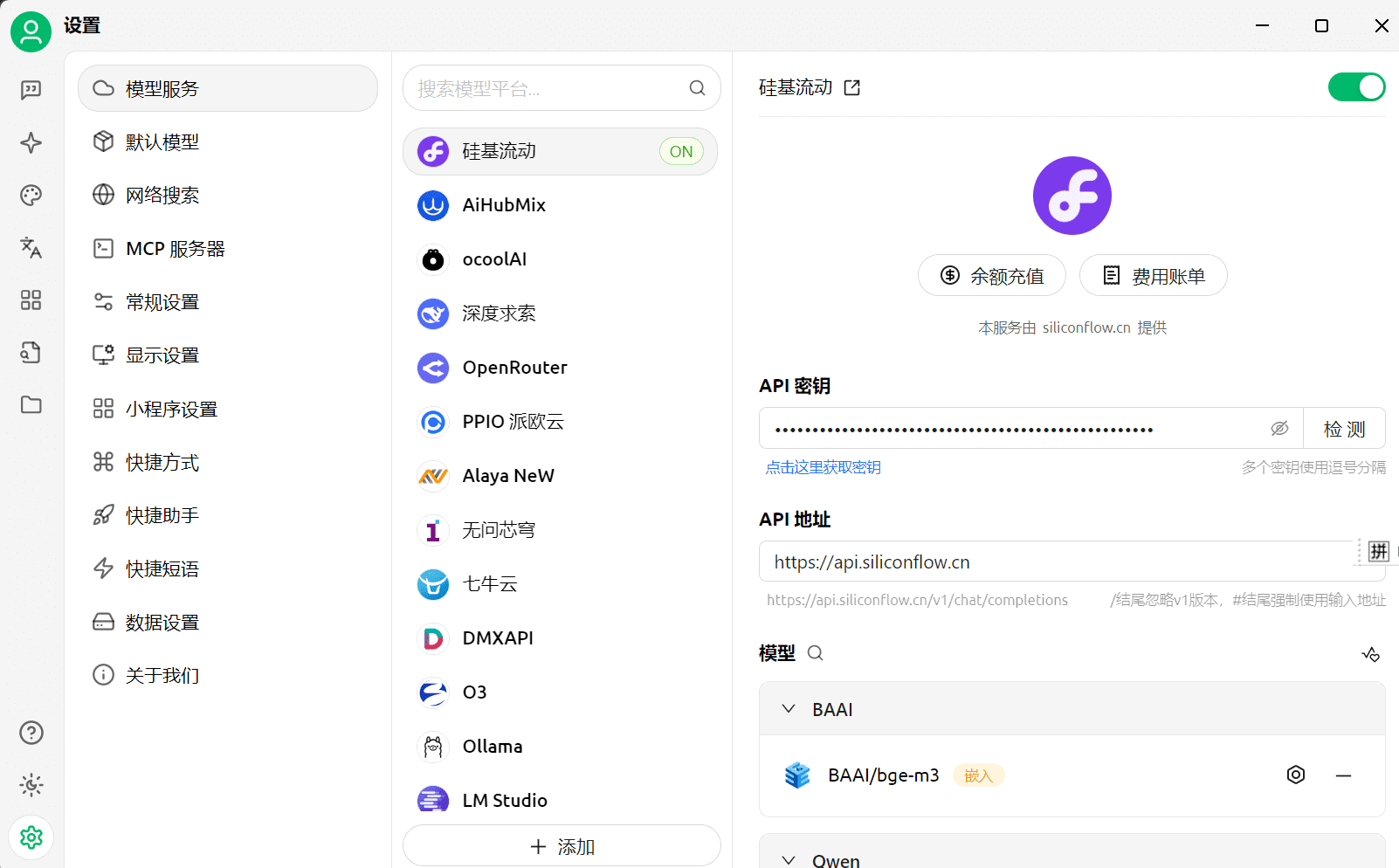Reveal API key with the eye icon
Image resolution: width=1399 pixels, height=868 pixels.
pos(1279,428)
